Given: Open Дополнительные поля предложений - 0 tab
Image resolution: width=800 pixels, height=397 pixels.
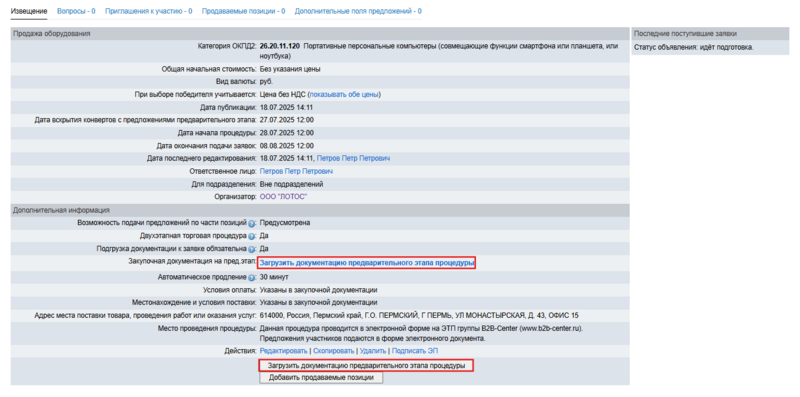Looking at the screenshot, I should pyautogui.click(x=358, y=11).
